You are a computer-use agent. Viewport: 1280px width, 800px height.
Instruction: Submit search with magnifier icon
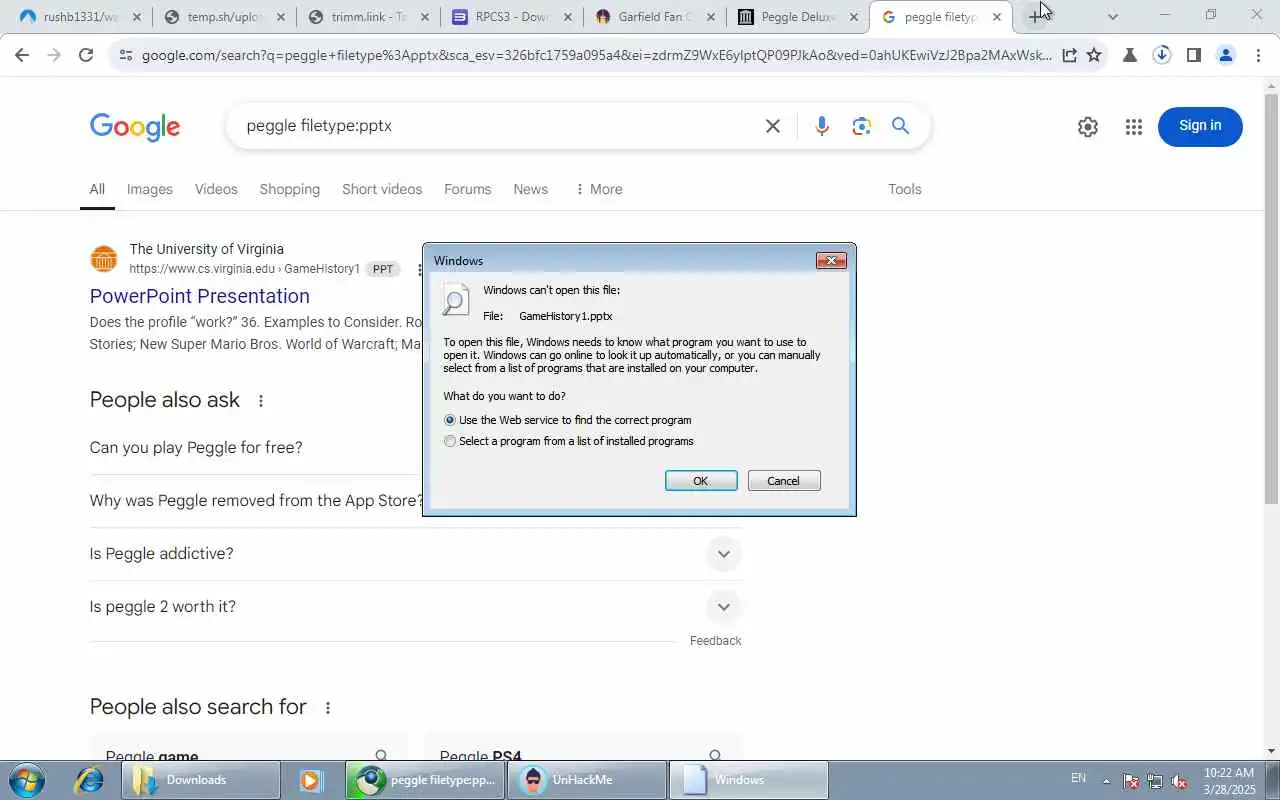point(901,126)
